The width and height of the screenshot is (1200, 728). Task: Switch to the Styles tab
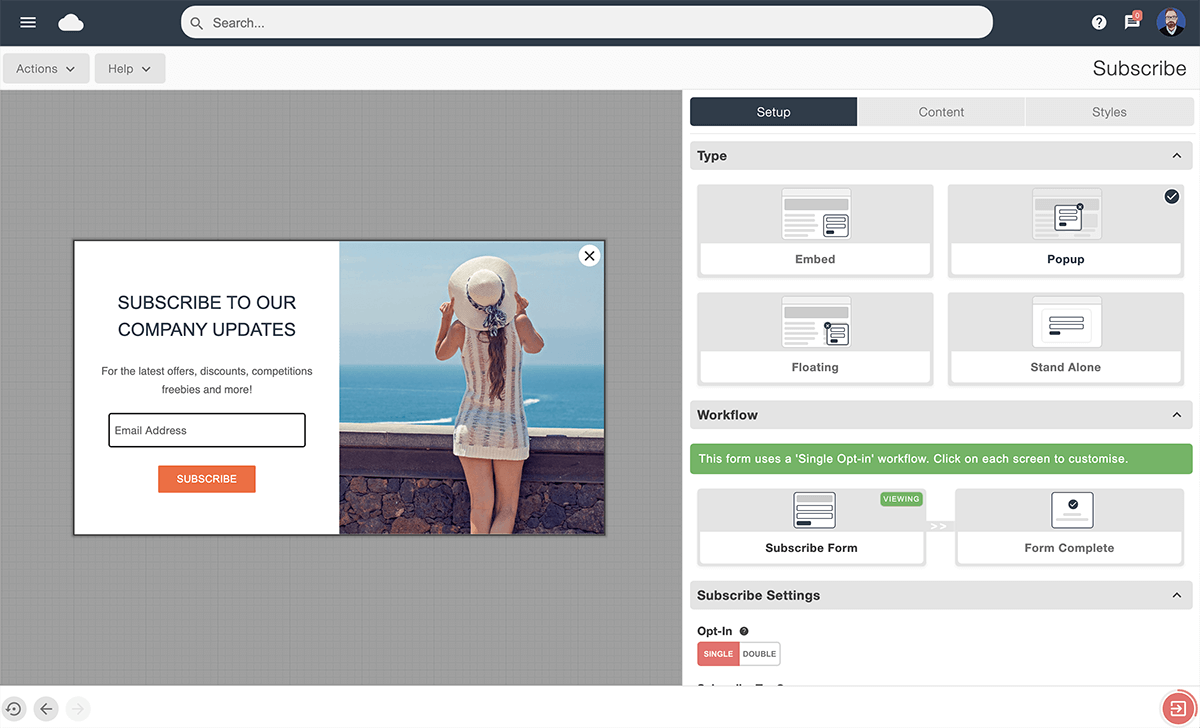click(1109, 112)
